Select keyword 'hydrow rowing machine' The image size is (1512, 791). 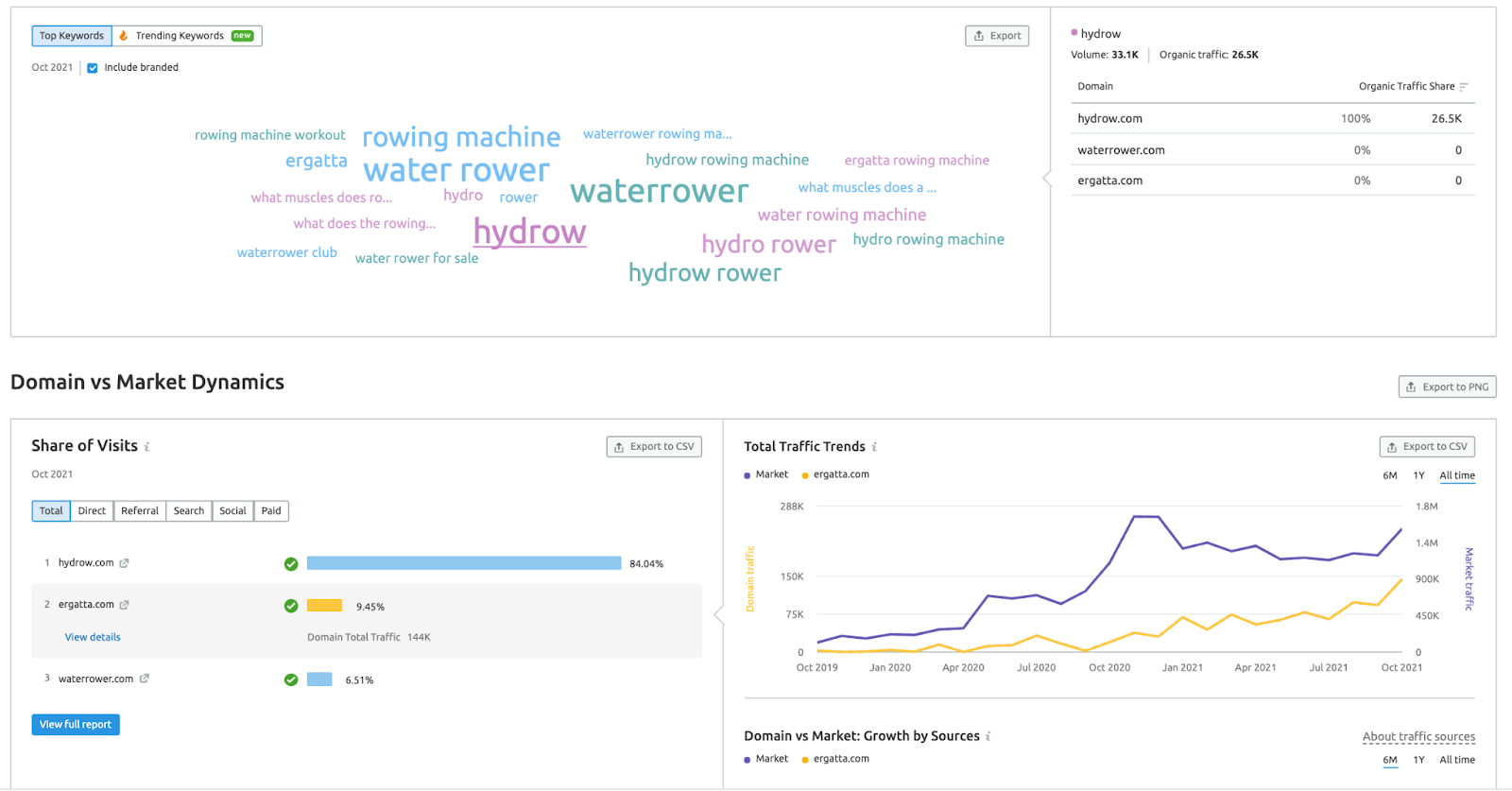coord(728,161)
